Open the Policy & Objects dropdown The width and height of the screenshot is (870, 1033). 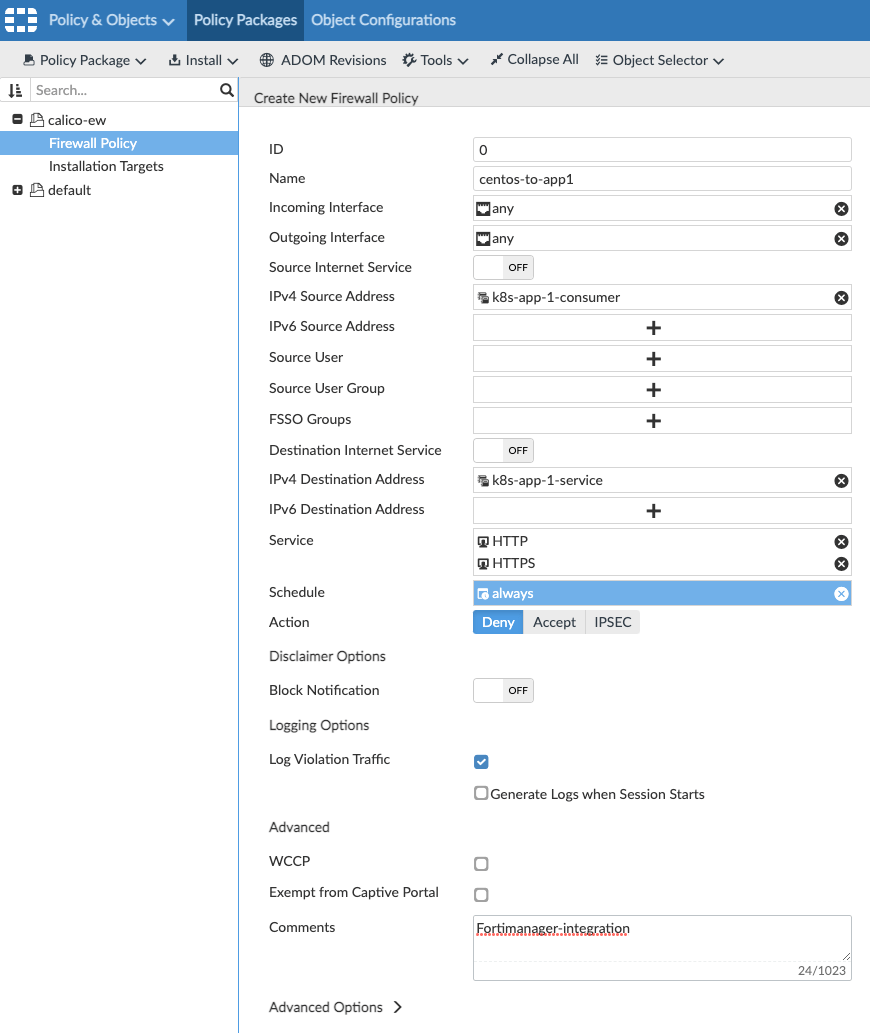(111, 20)
